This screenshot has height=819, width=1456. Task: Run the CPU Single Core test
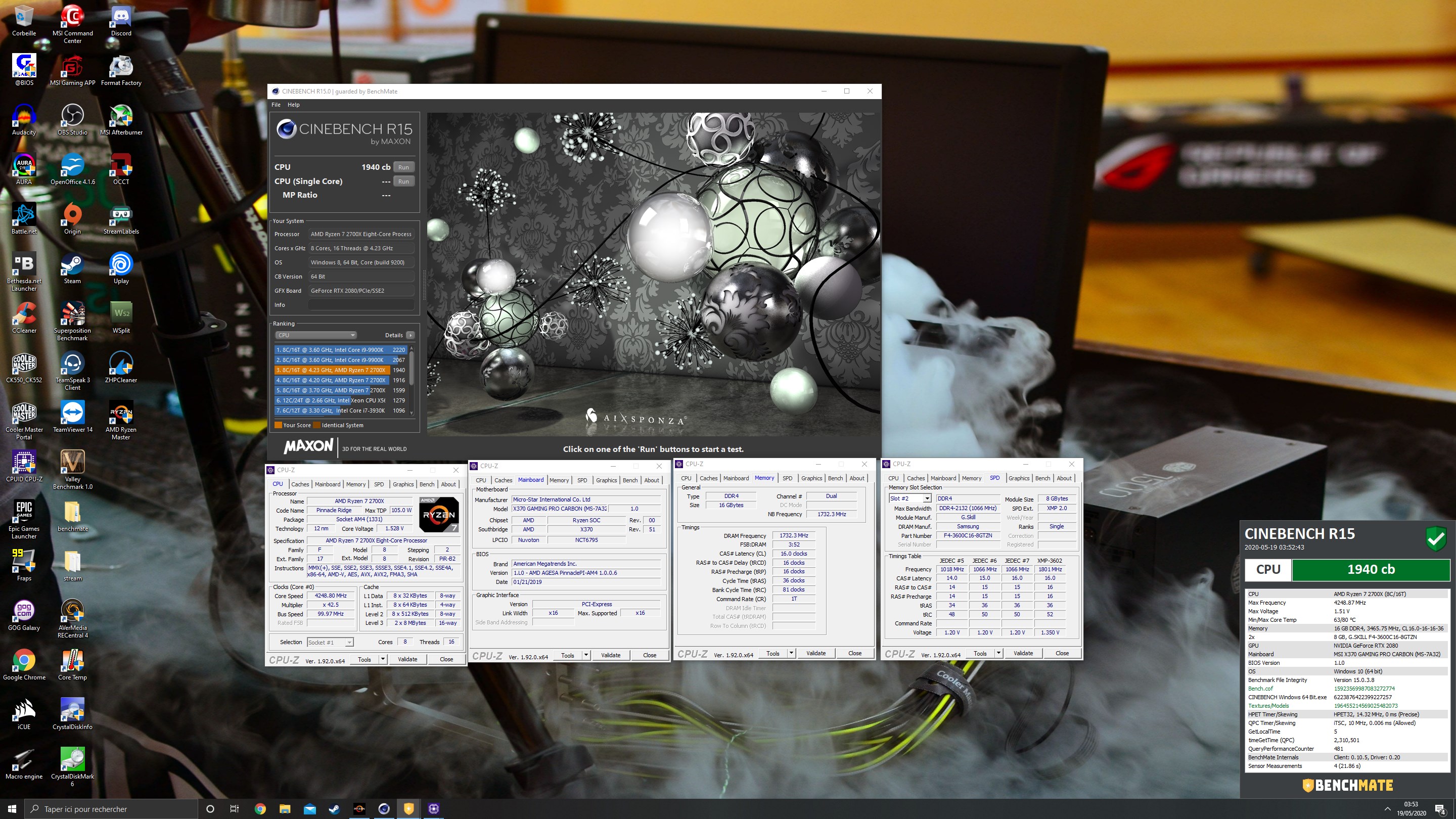(x=403, y=181)
